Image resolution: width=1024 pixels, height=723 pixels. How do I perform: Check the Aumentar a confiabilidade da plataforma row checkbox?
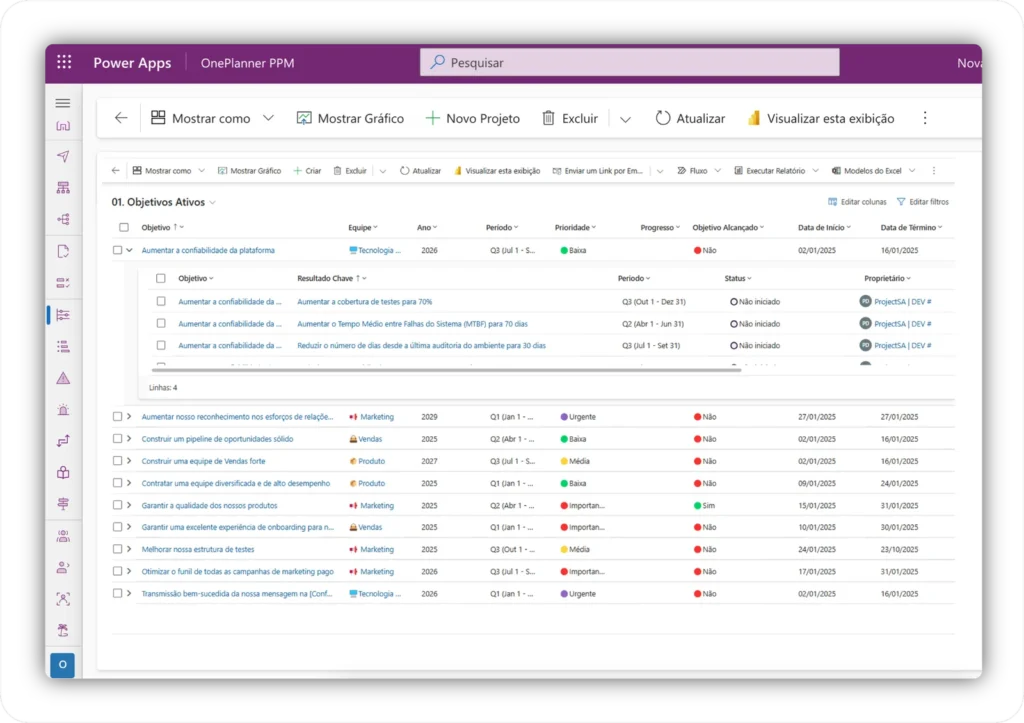[117, 249]
